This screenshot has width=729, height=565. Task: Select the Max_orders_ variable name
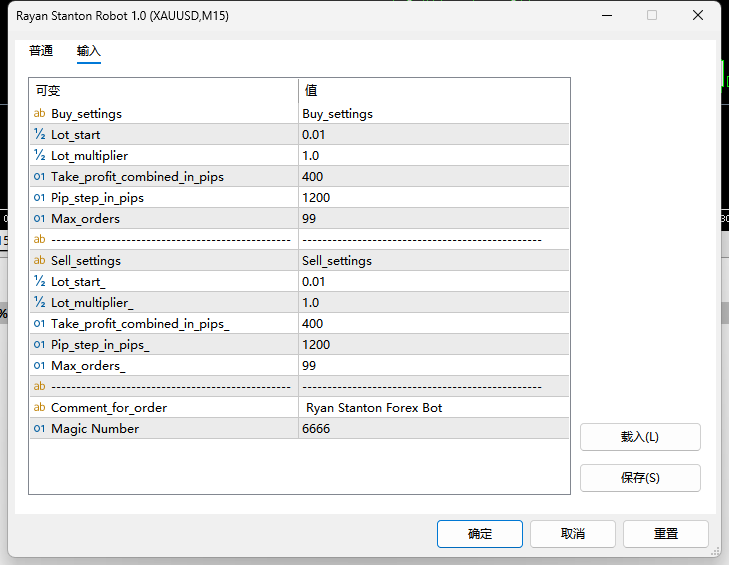(x=88, y=366)
